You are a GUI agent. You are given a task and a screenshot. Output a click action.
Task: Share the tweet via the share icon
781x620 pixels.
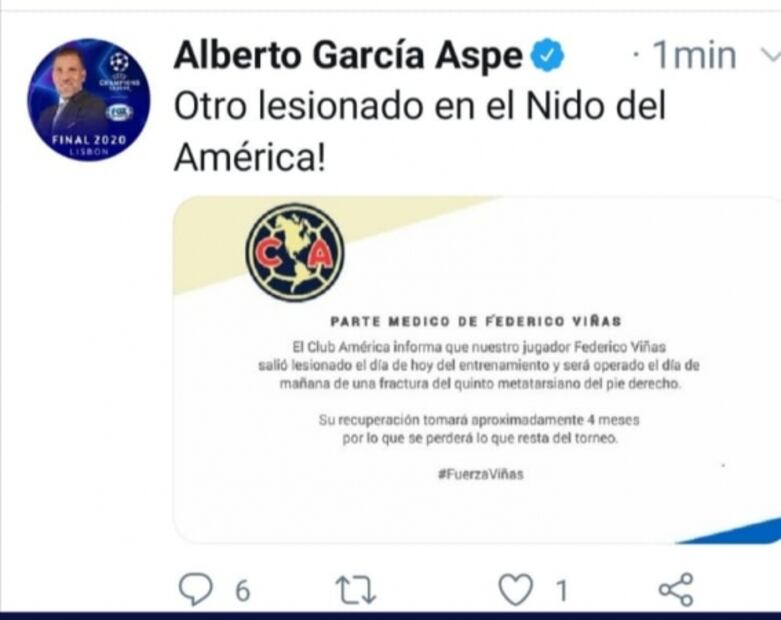[x=676, y=589]
